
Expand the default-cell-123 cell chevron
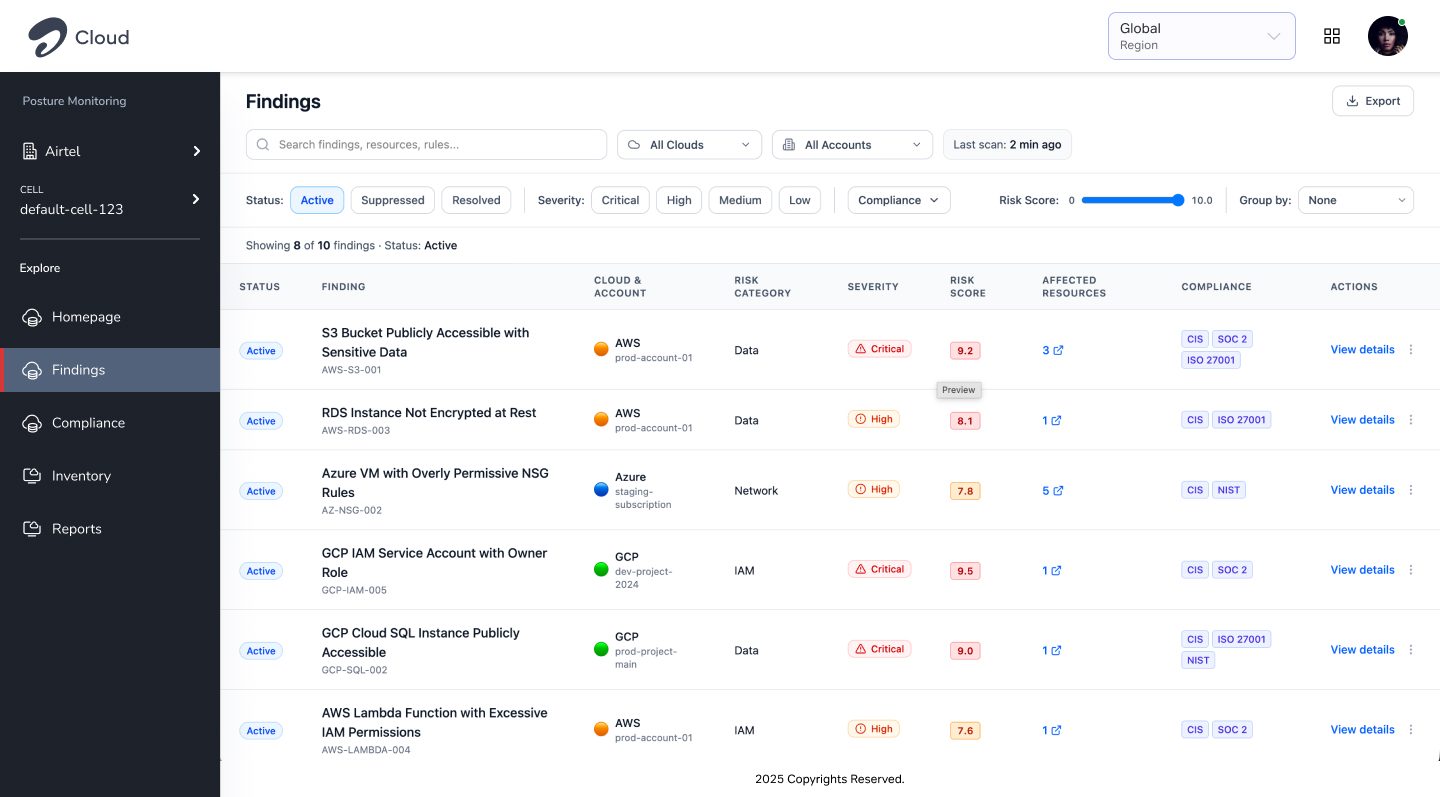[196, 199]
